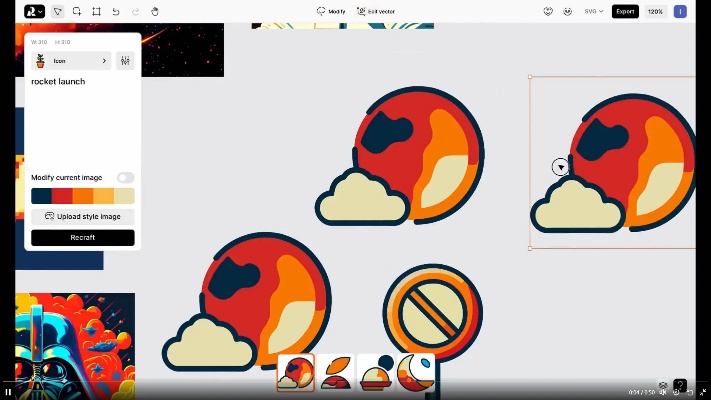Activate the hand pan tool
The height and width of the screenshot is (400, 711).
pyautogui.click(x=155, y=11)
